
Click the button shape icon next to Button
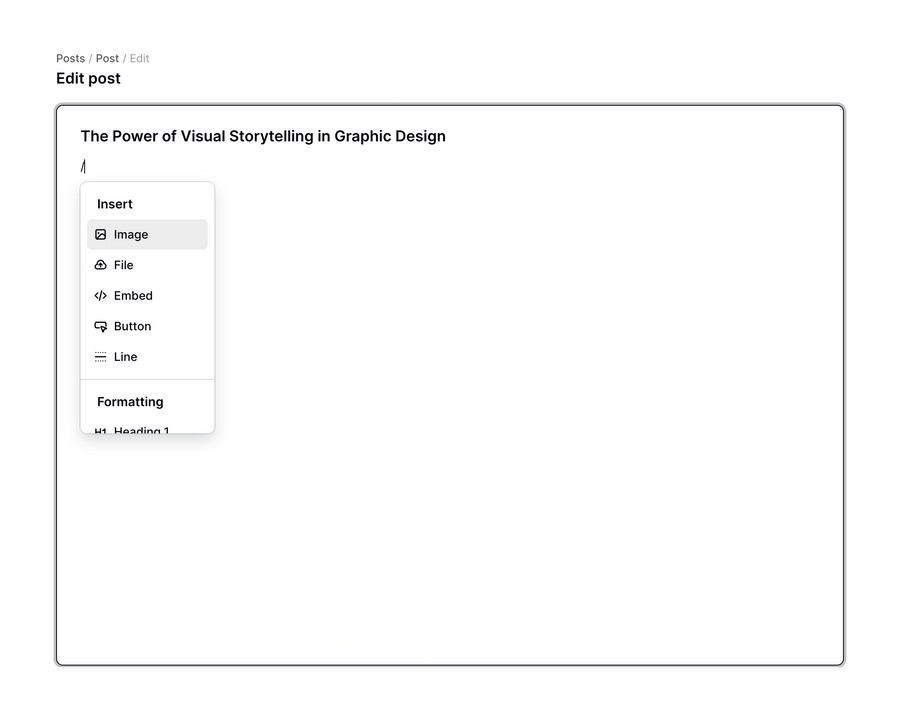click(x=101, y=325)
